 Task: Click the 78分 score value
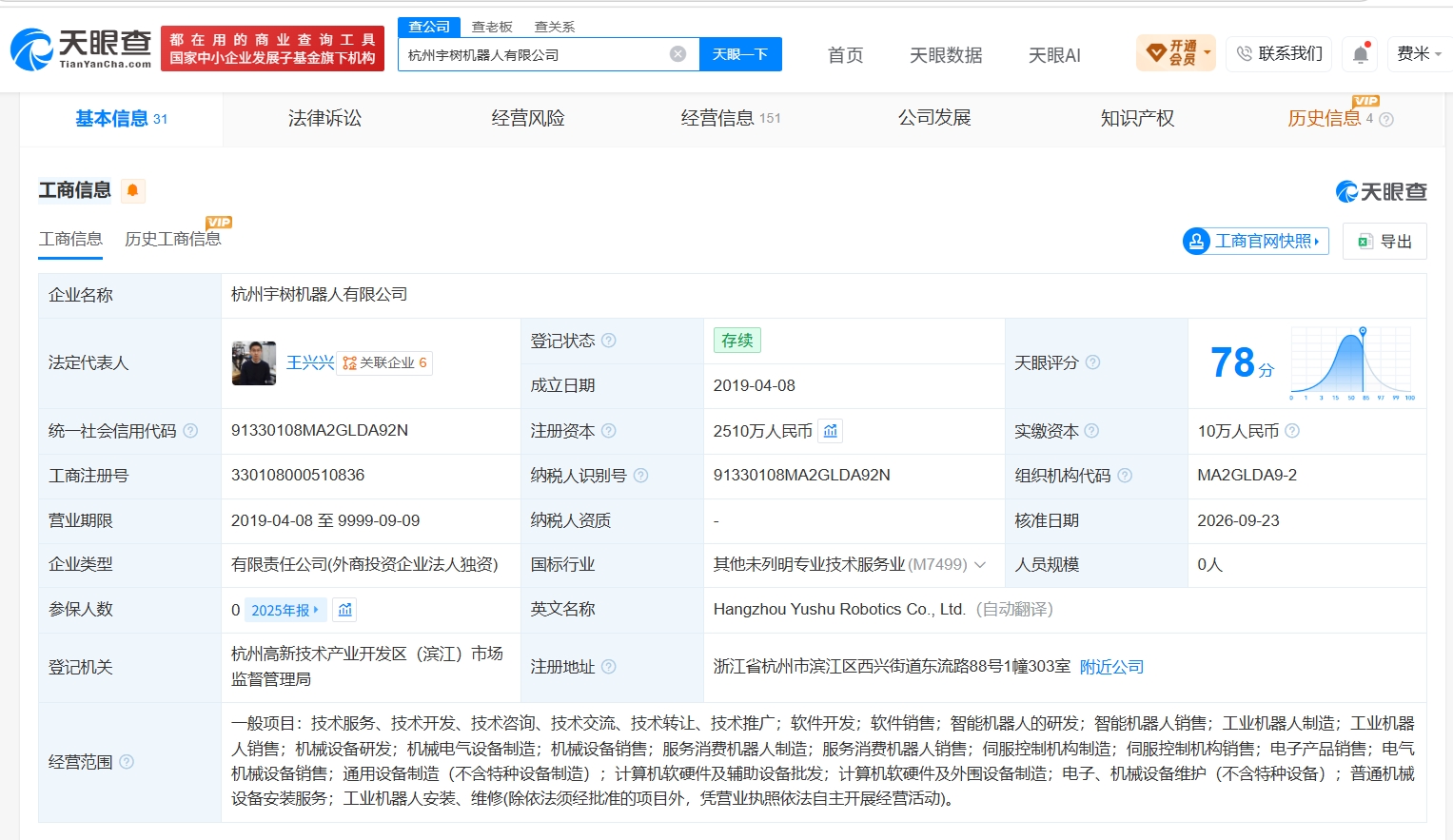[x=1242, y=362]
